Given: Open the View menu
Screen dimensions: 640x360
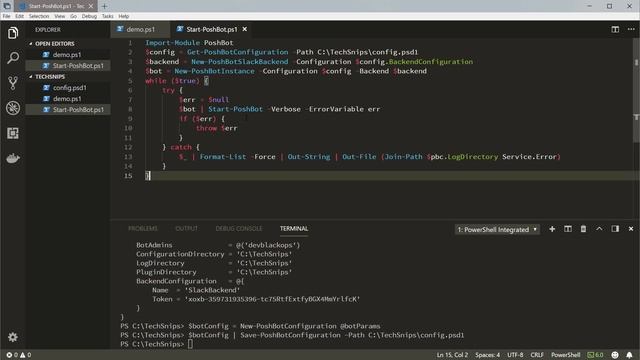Looking at the screenshot, I should click(x=60, y=16).
